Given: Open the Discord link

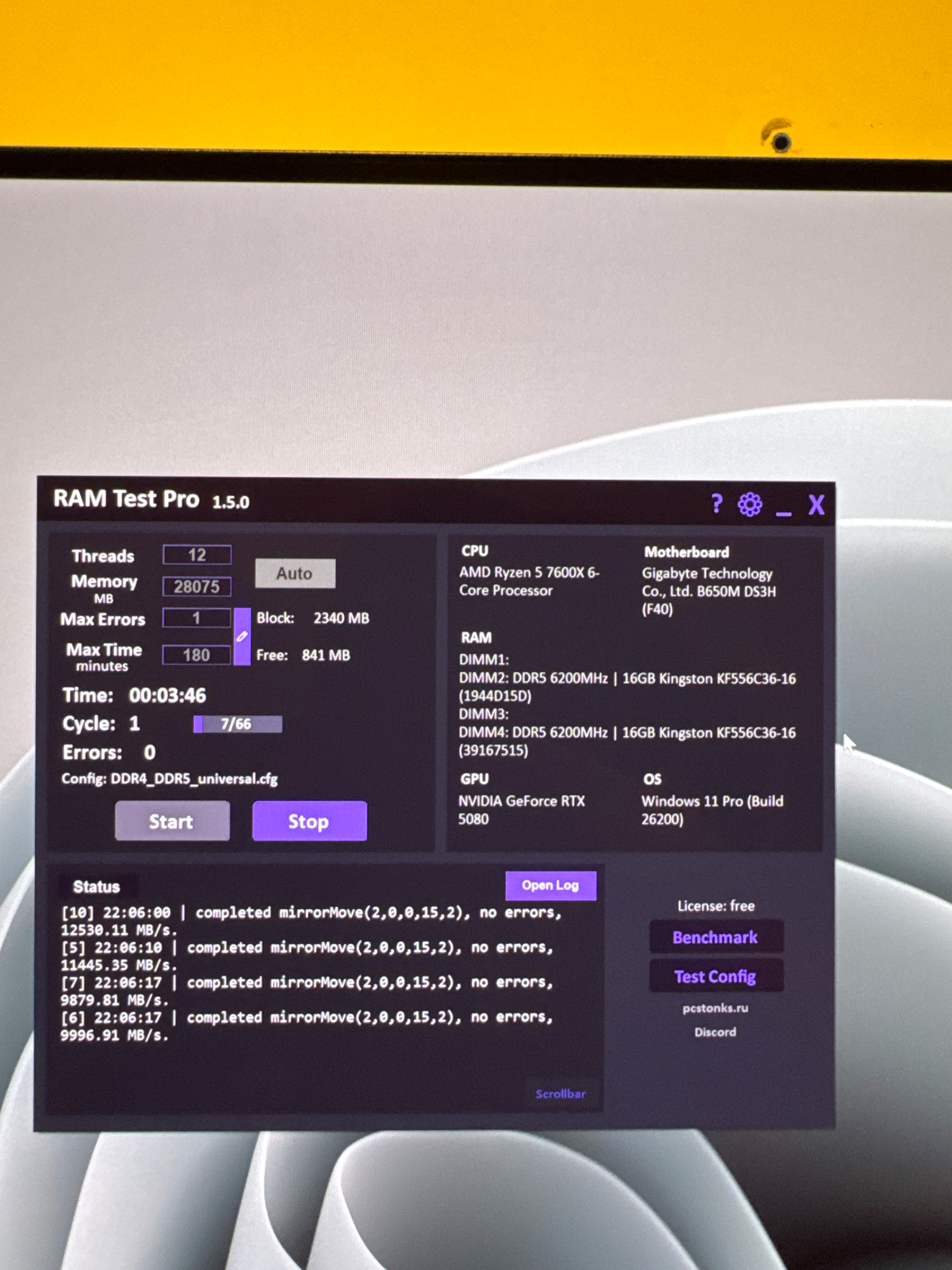Looking at the screenshot, I should tap(715, 1032).
